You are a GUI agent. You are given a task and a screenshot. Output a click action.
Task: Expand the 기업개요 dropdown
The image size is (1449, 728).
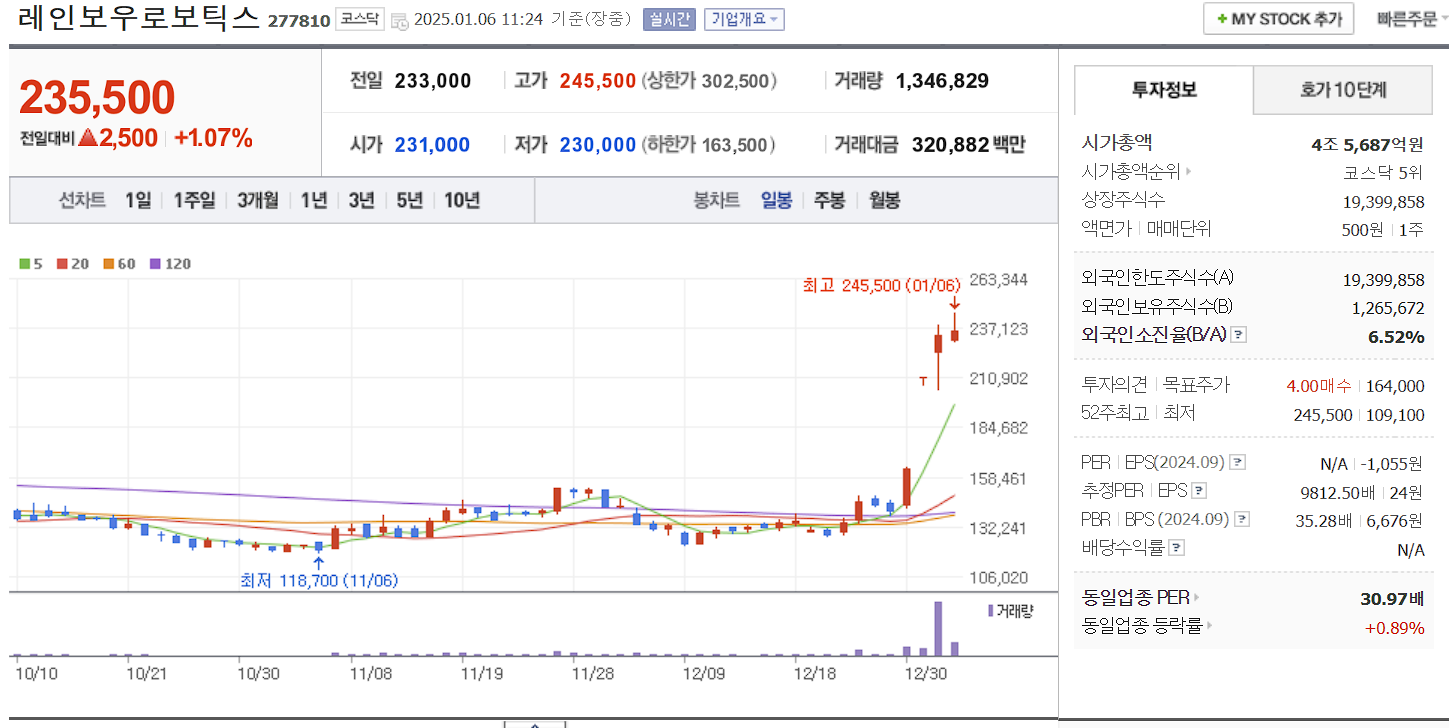(x=744, y=19)
